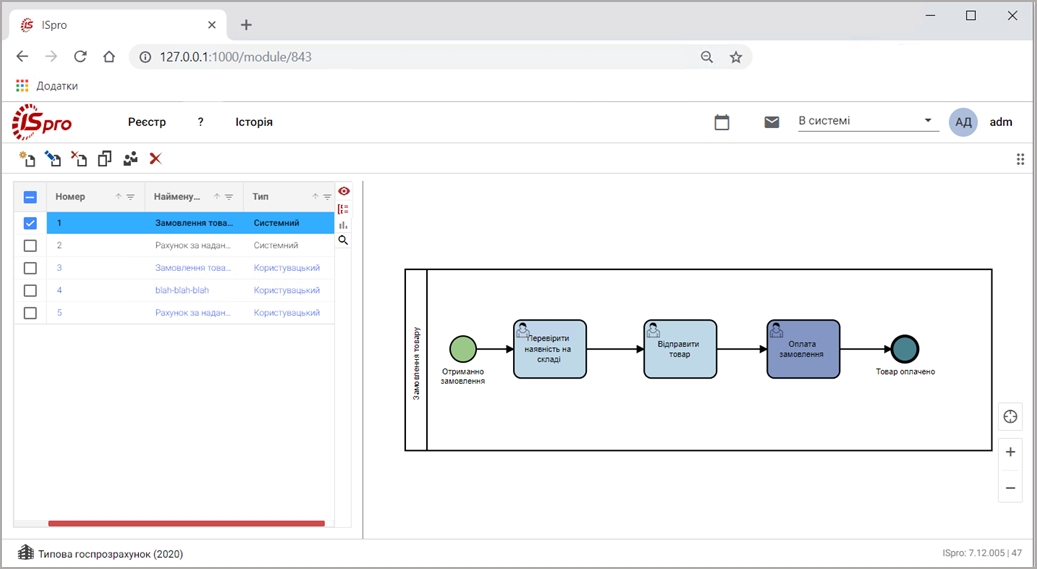
Task: Open the Номер column filter
Action: [130, 197]
